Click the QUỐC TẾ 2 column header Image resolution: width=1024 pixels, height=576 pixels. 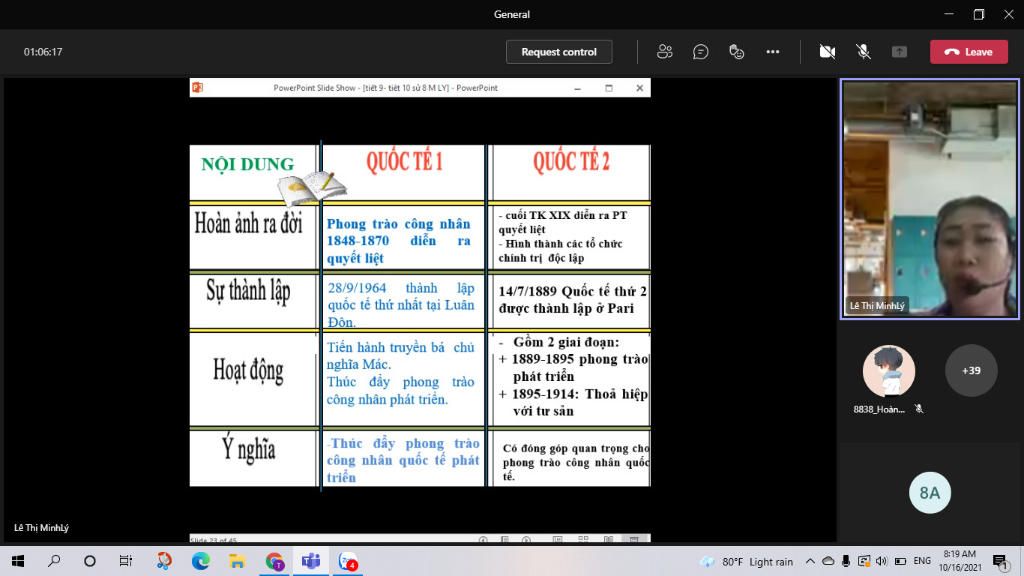pos(571,161)
